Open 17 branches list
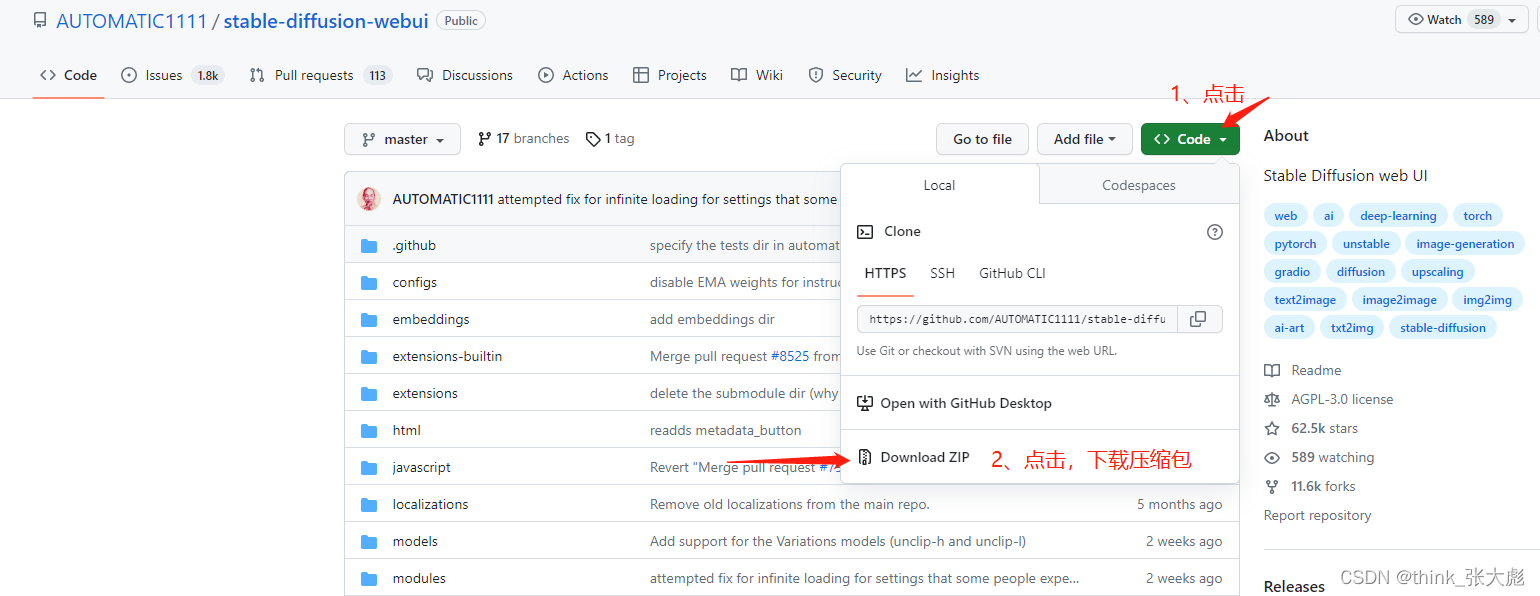 pyautogui.click(x=523, y=139)
